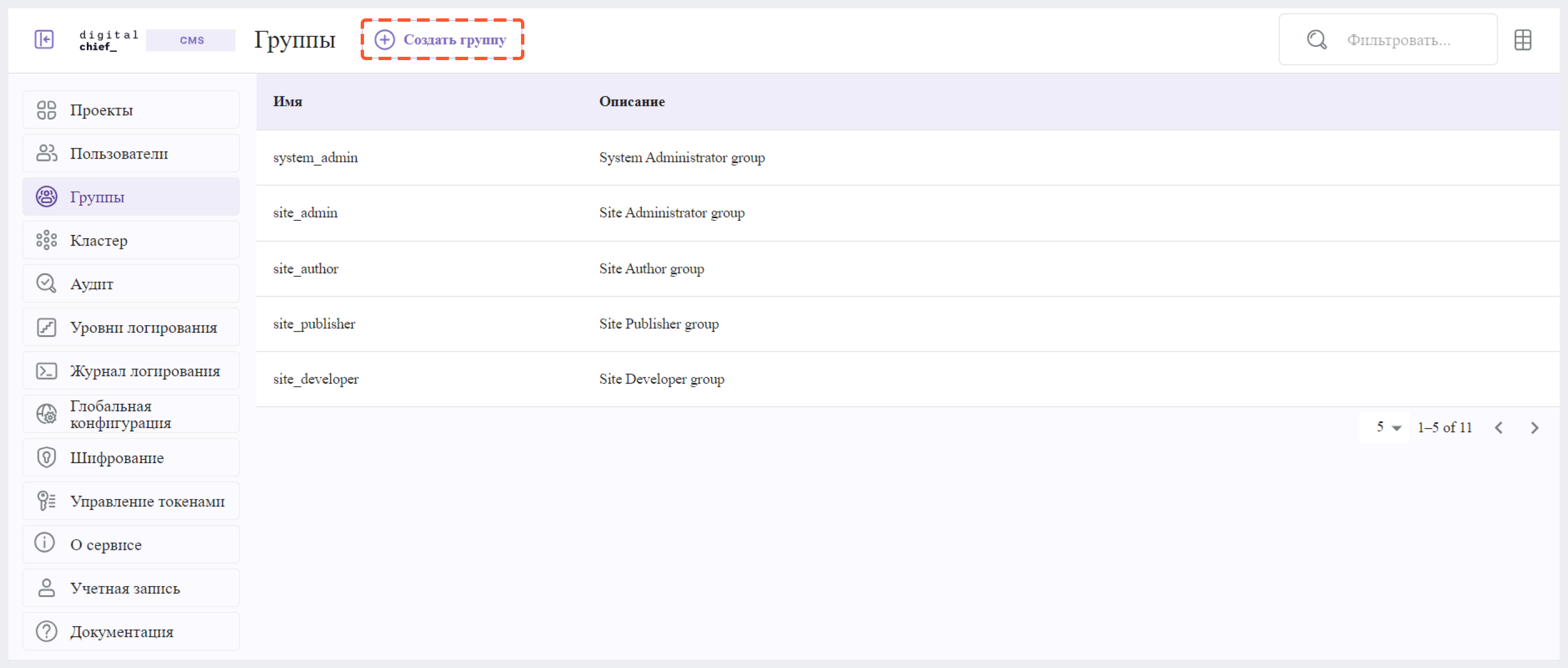This screenshot has height=668, width=1568.
Task: Click Site Developer group description
Action: (x=662, y=379)
